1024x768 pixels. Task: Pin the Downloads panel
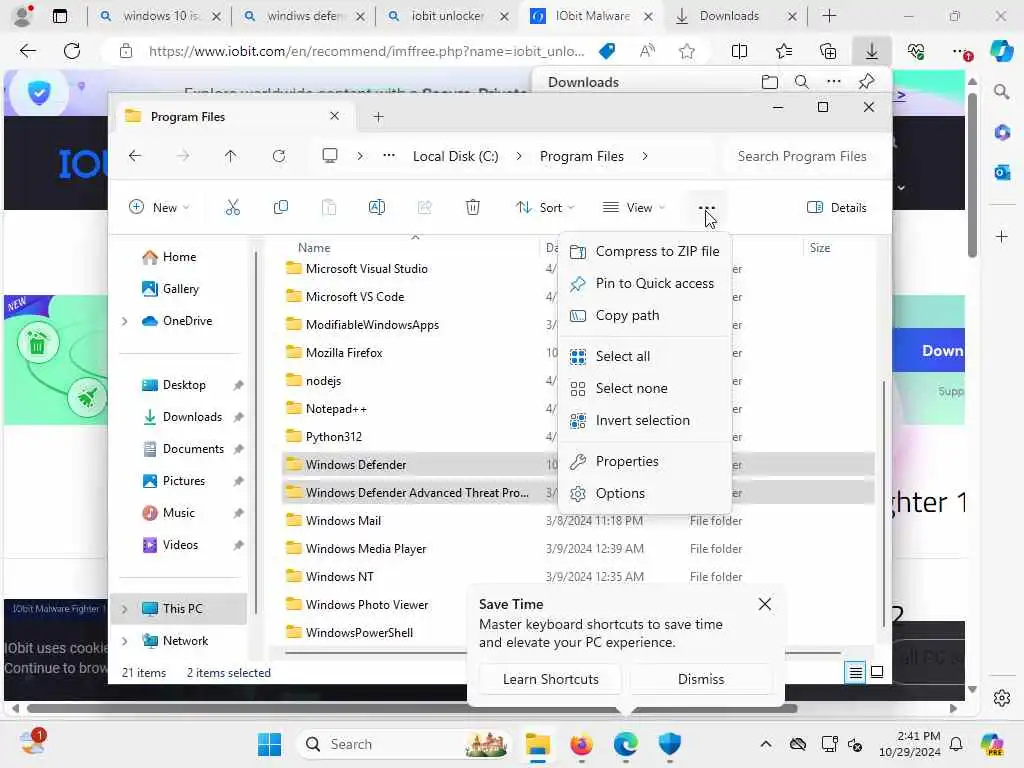click(867, 82)
